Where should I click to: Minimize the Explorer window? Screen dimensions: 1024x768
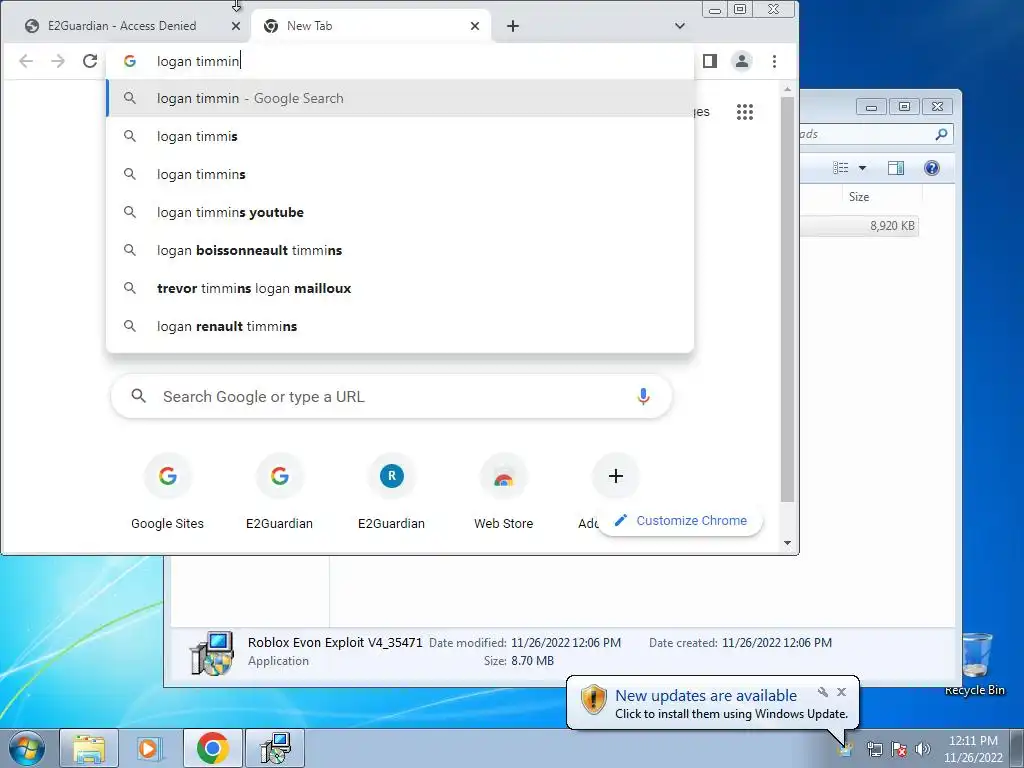coord(871,107)
